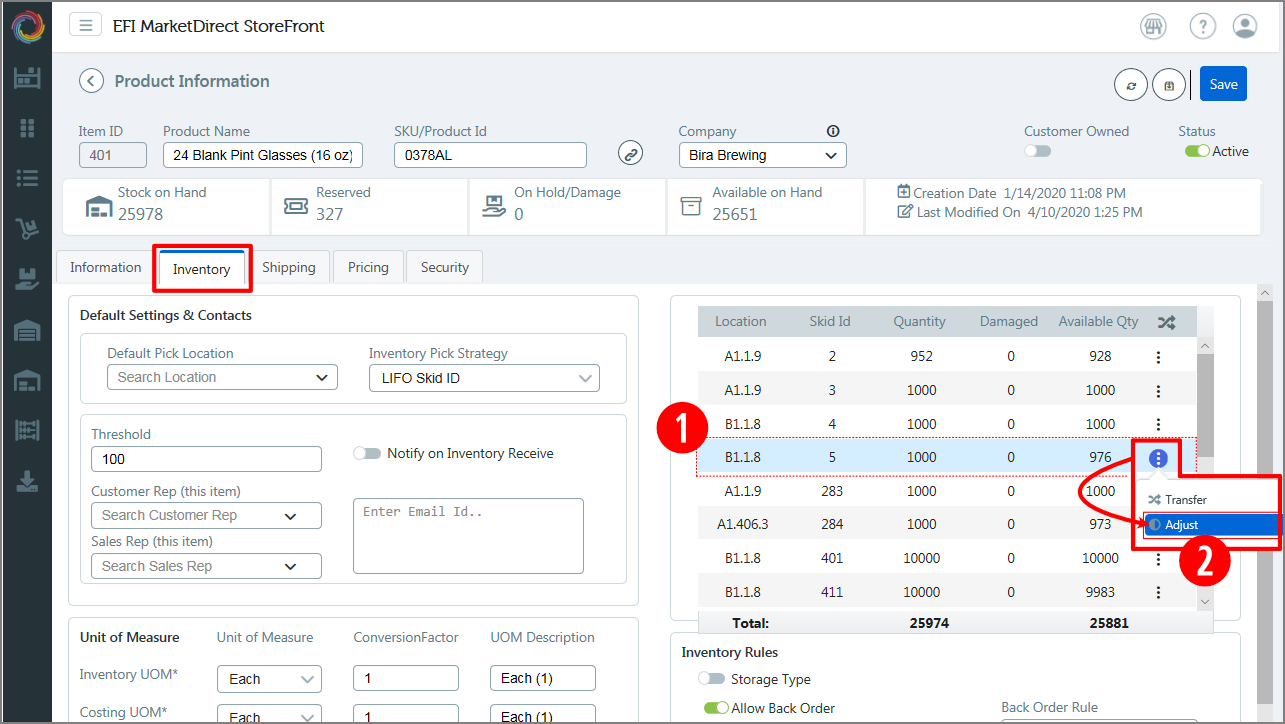Click the inventory table scrollbar down arrow
The width and height of the screenshot is (1285, 724).
[x=1204, y=601]
